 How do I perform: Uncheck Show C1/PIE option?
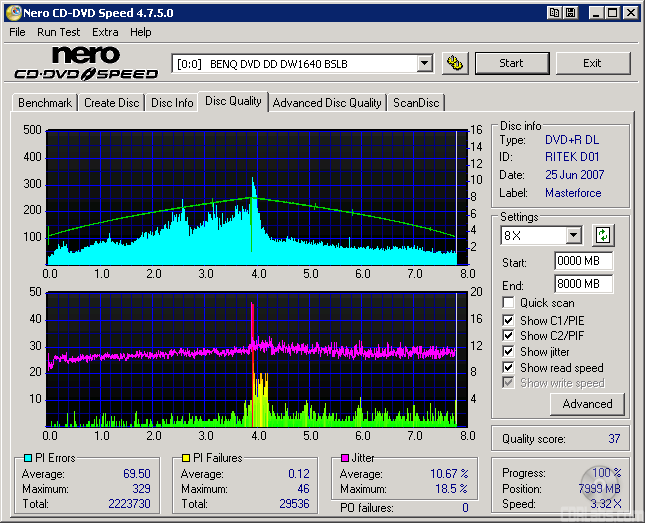coord(509,320)
